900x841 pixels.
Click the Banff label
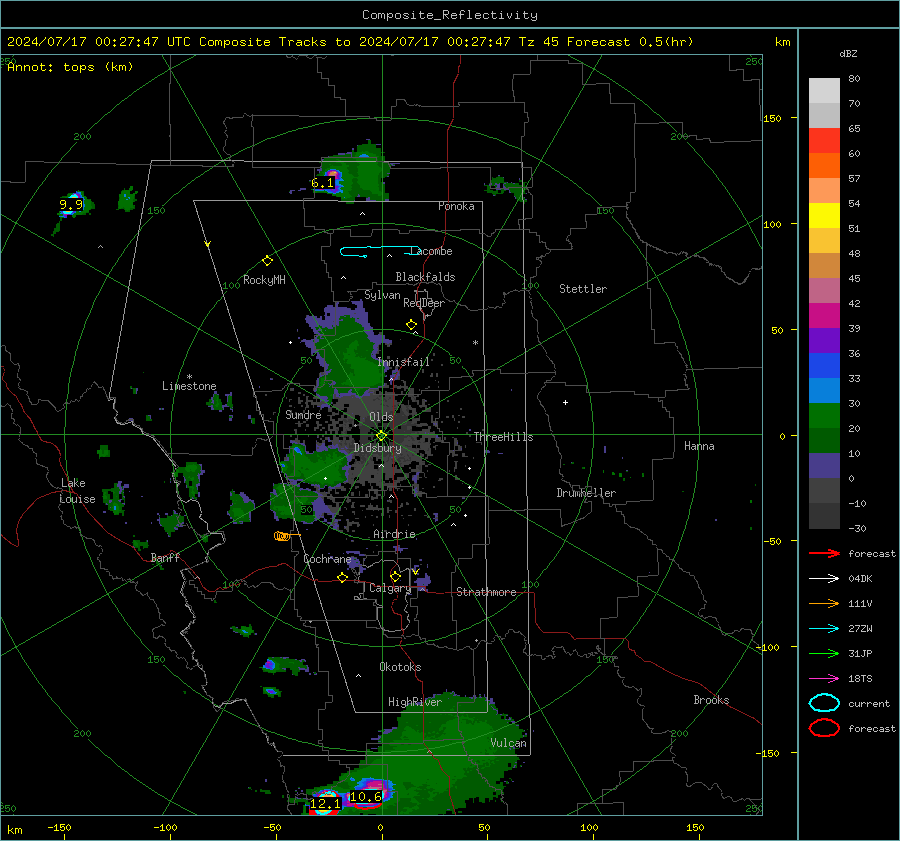pyautogui.click(x=165, y=558)
